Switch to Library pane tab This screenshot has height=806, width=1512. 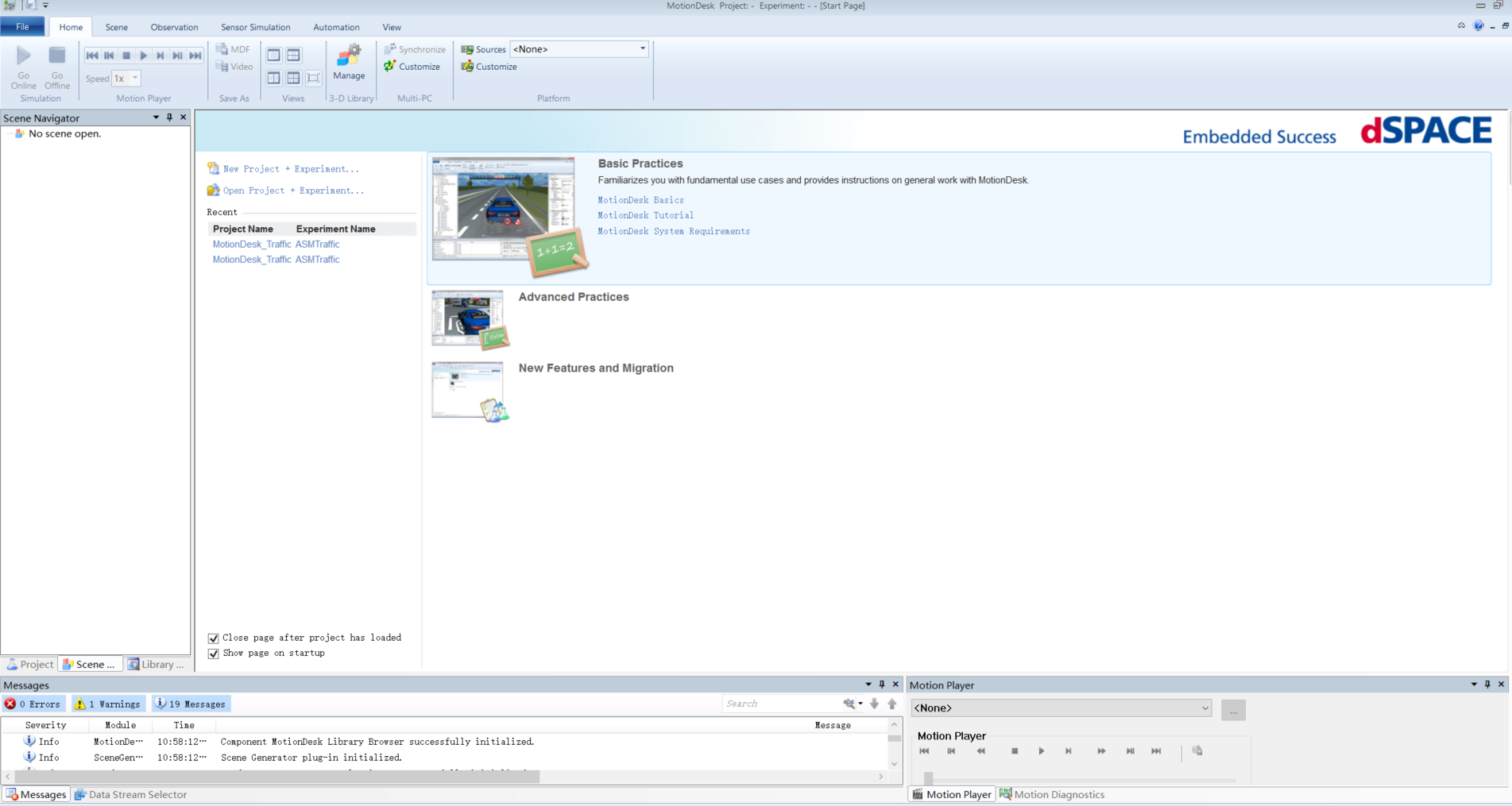coord(157,665)
